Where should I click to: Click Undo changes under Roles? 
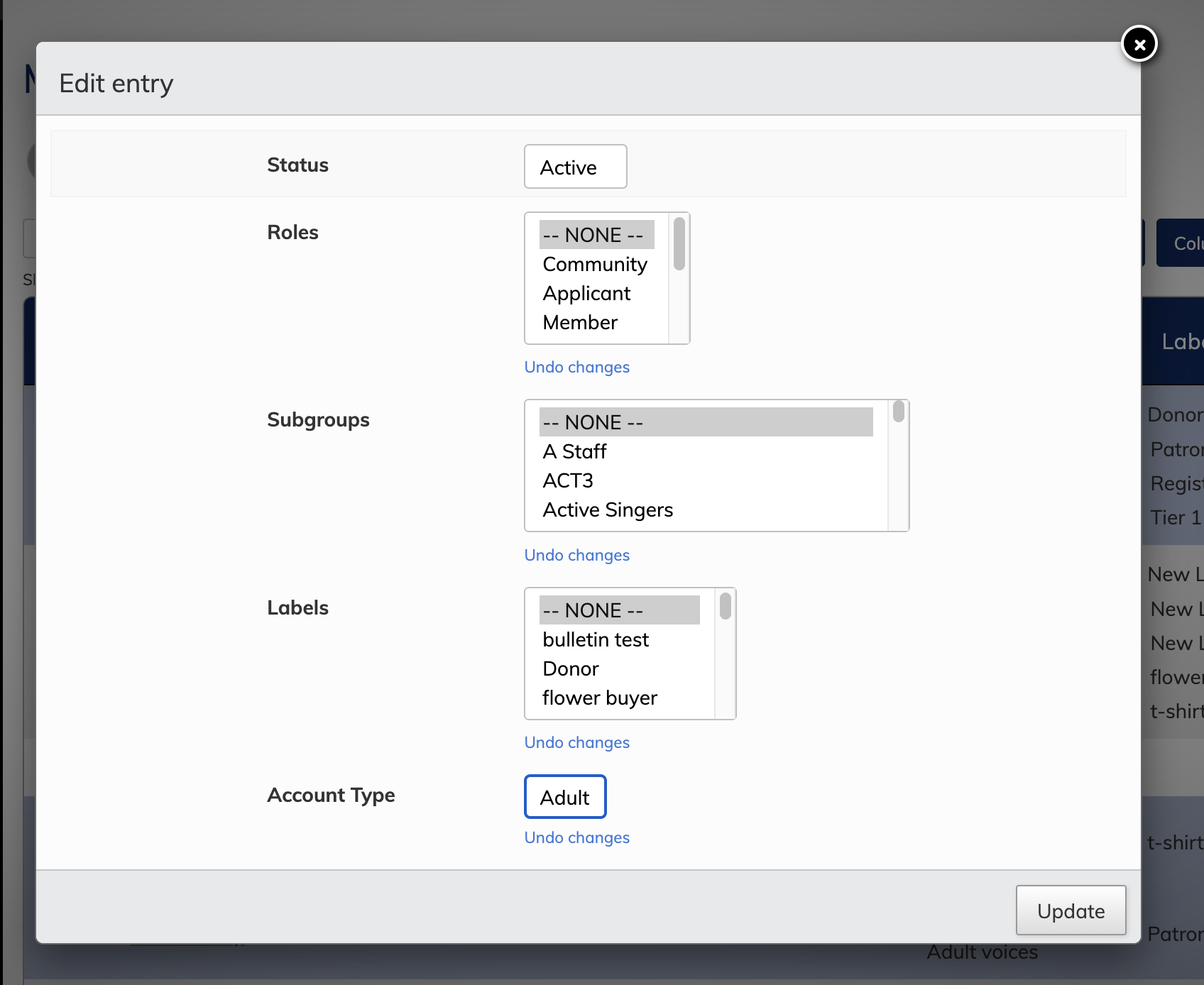click(x=576, y=367)
